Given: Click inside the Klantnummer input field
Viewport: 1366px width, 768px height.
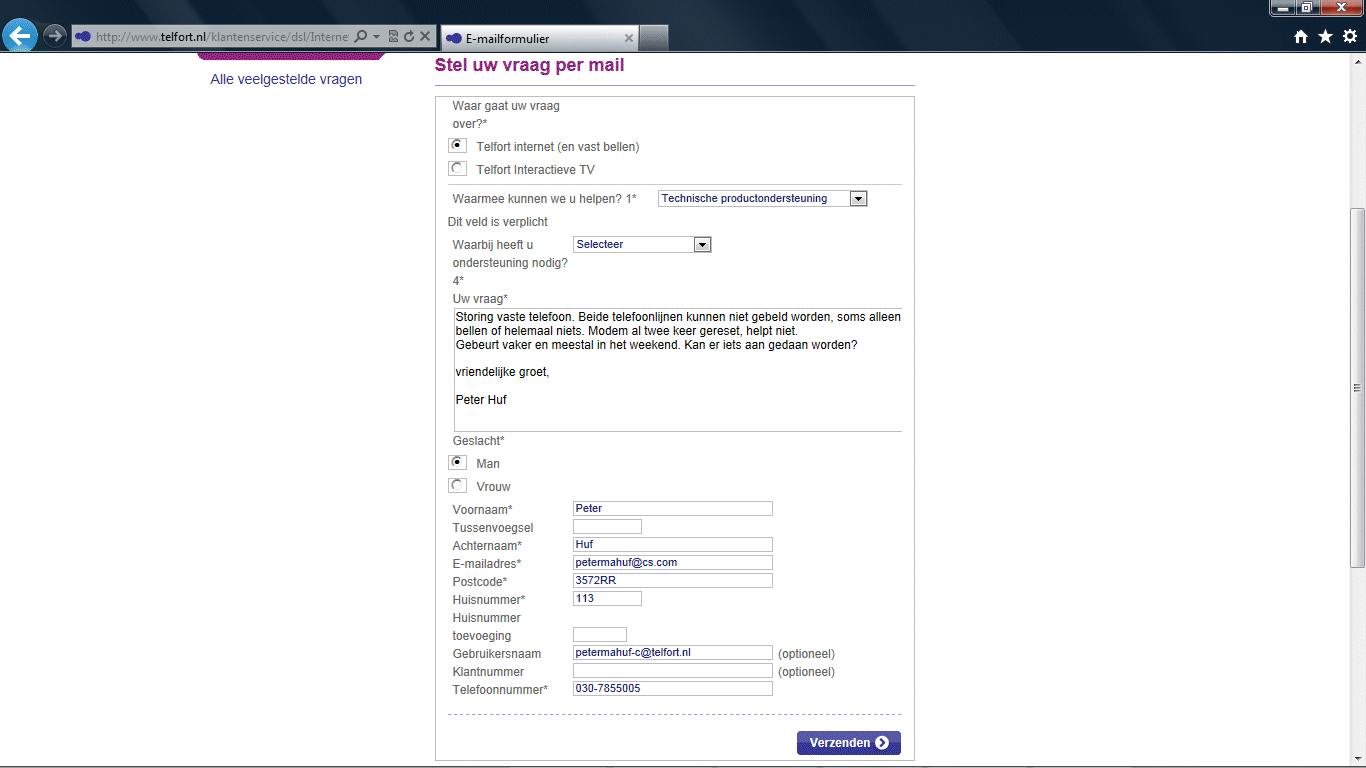Looking at the screenshot, I should tap(672, 671).
